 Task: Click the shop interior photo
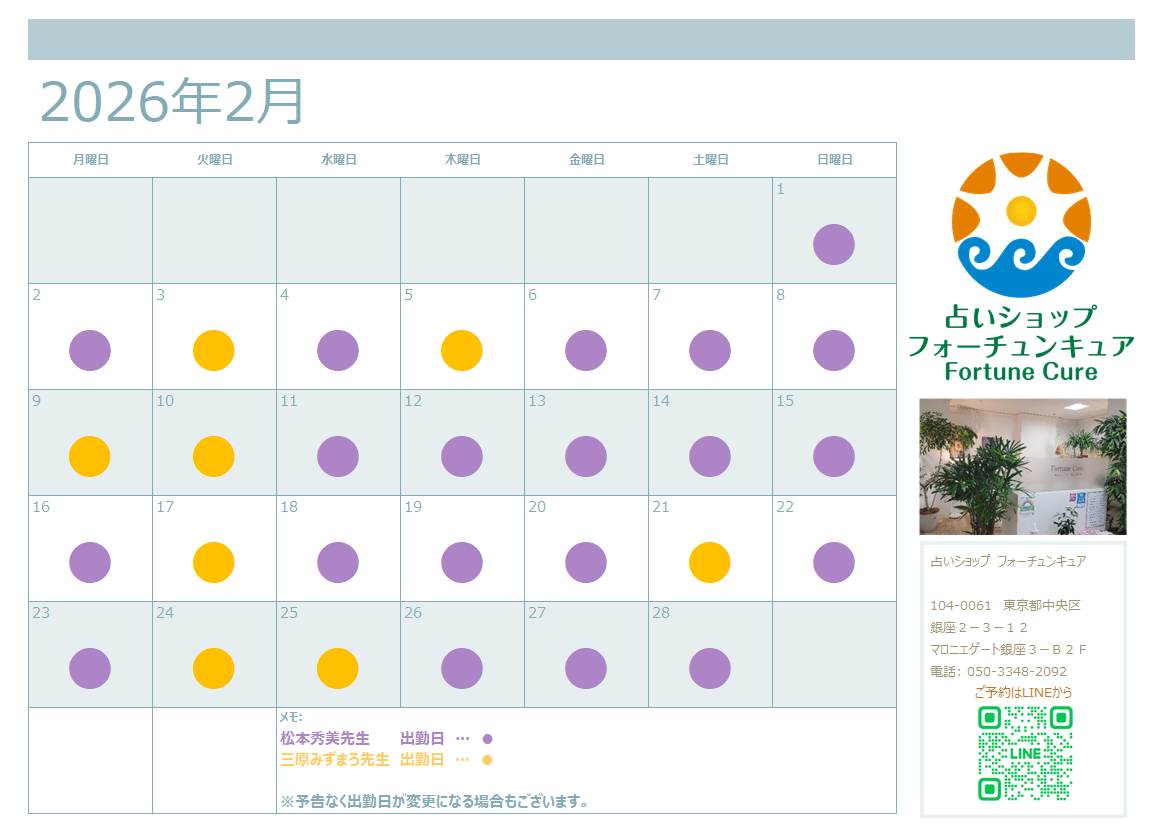tap(1022, 466)
